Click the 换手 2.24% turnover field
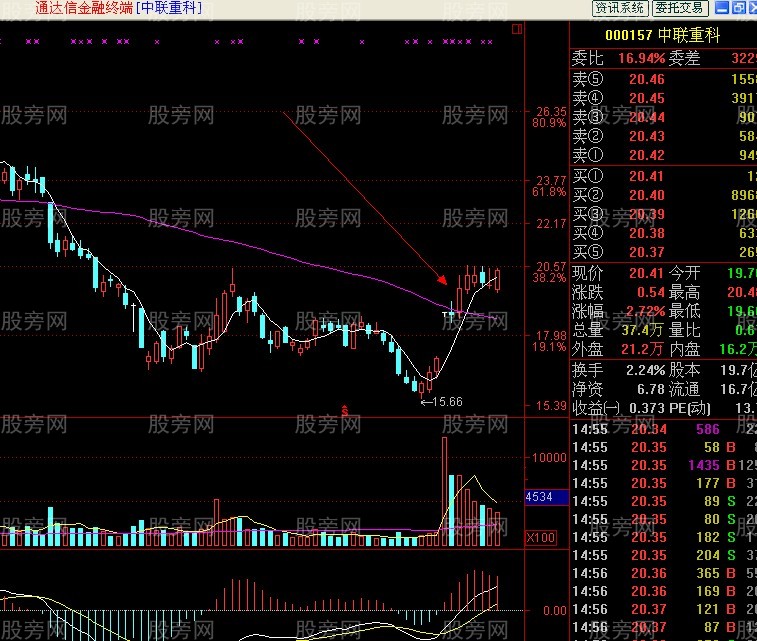This screenshot has width=757, height=641. click(x=618, y=370)
